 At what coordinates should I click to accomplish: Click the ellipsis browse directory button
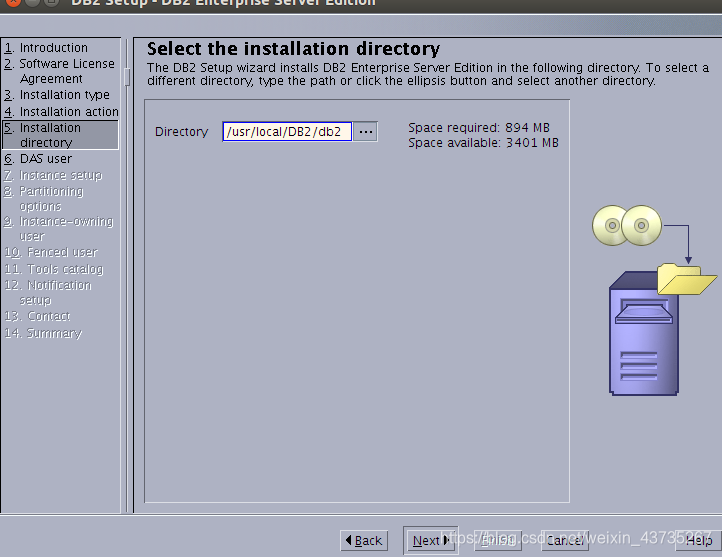366,132
